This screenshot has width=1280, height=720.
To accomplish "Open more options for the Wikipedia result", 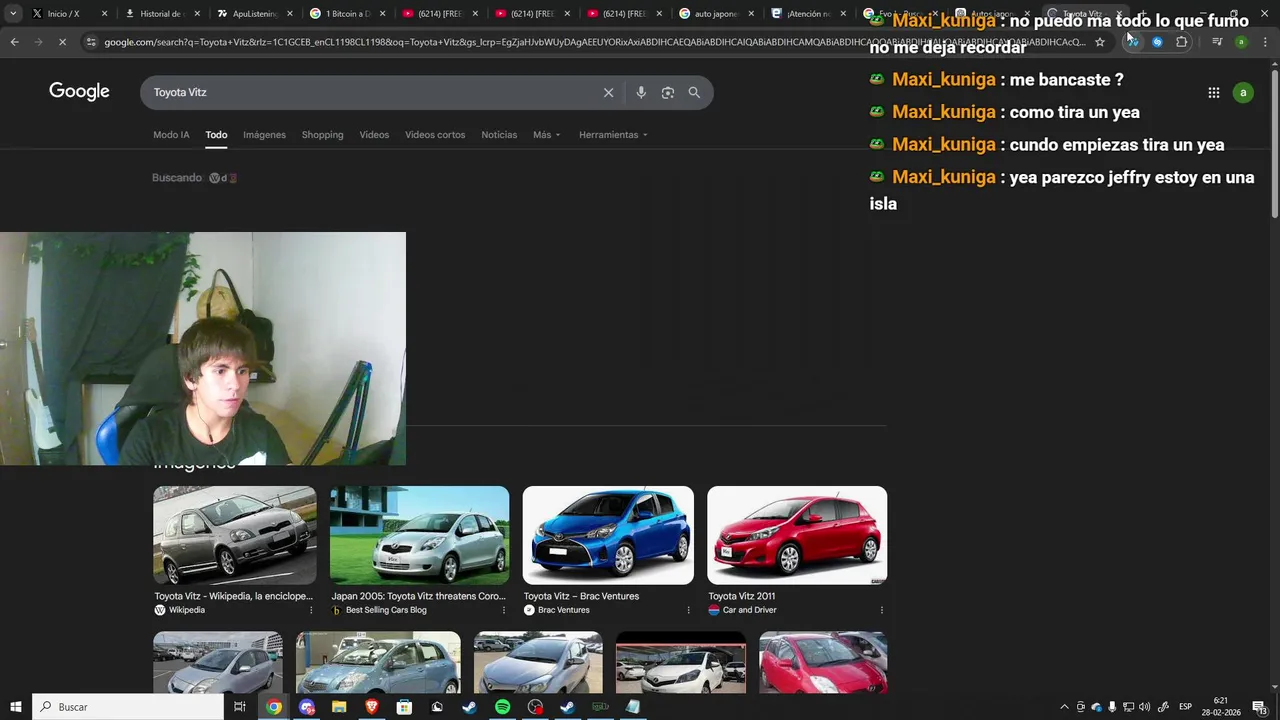I will pos(311,610).
